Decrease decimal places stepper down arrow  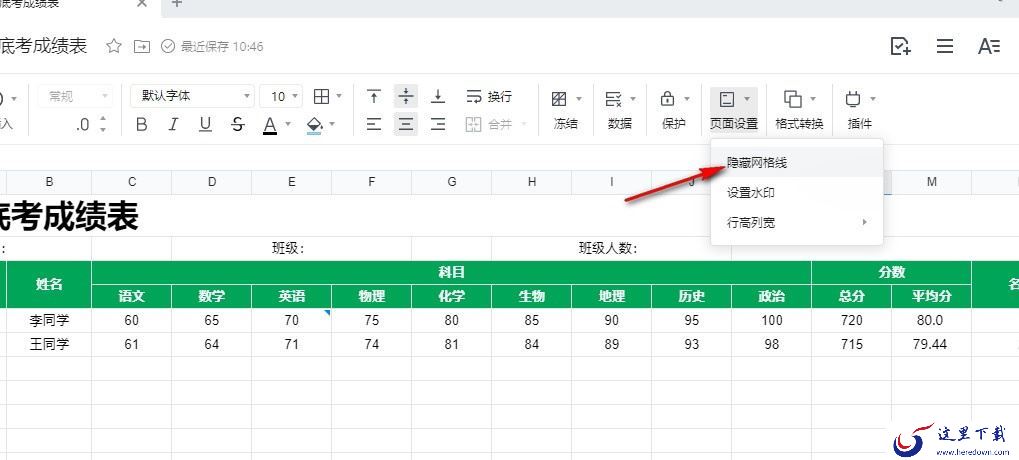pyautogui.click(x=103, y=129)
